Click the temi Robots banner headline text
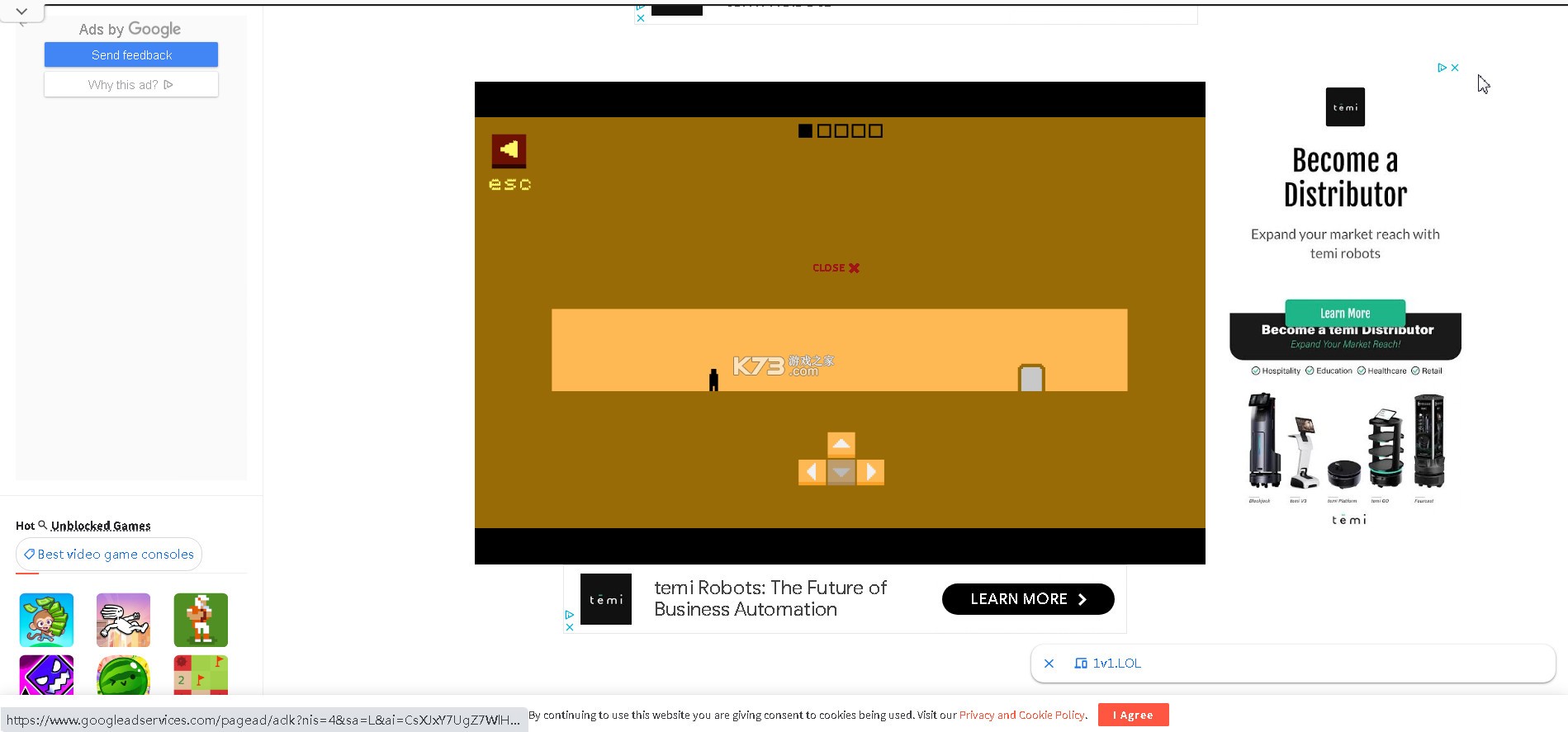 770,598
